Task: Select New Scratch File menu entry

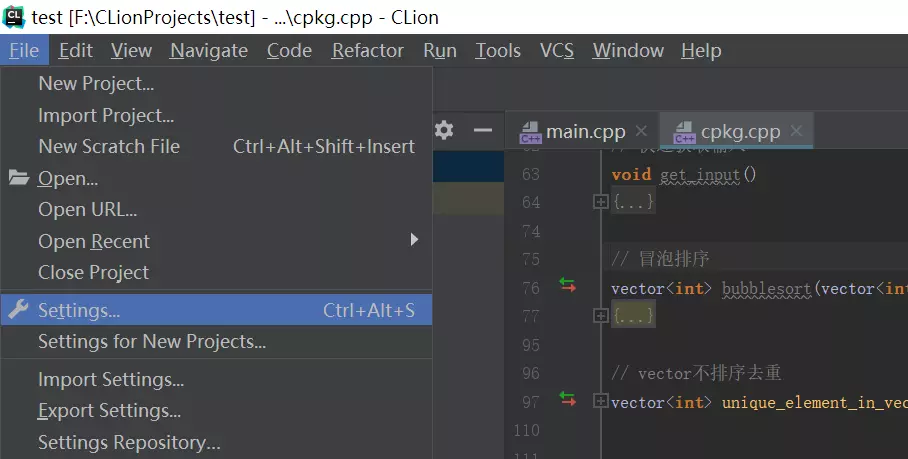Action: tap(216, 147)
